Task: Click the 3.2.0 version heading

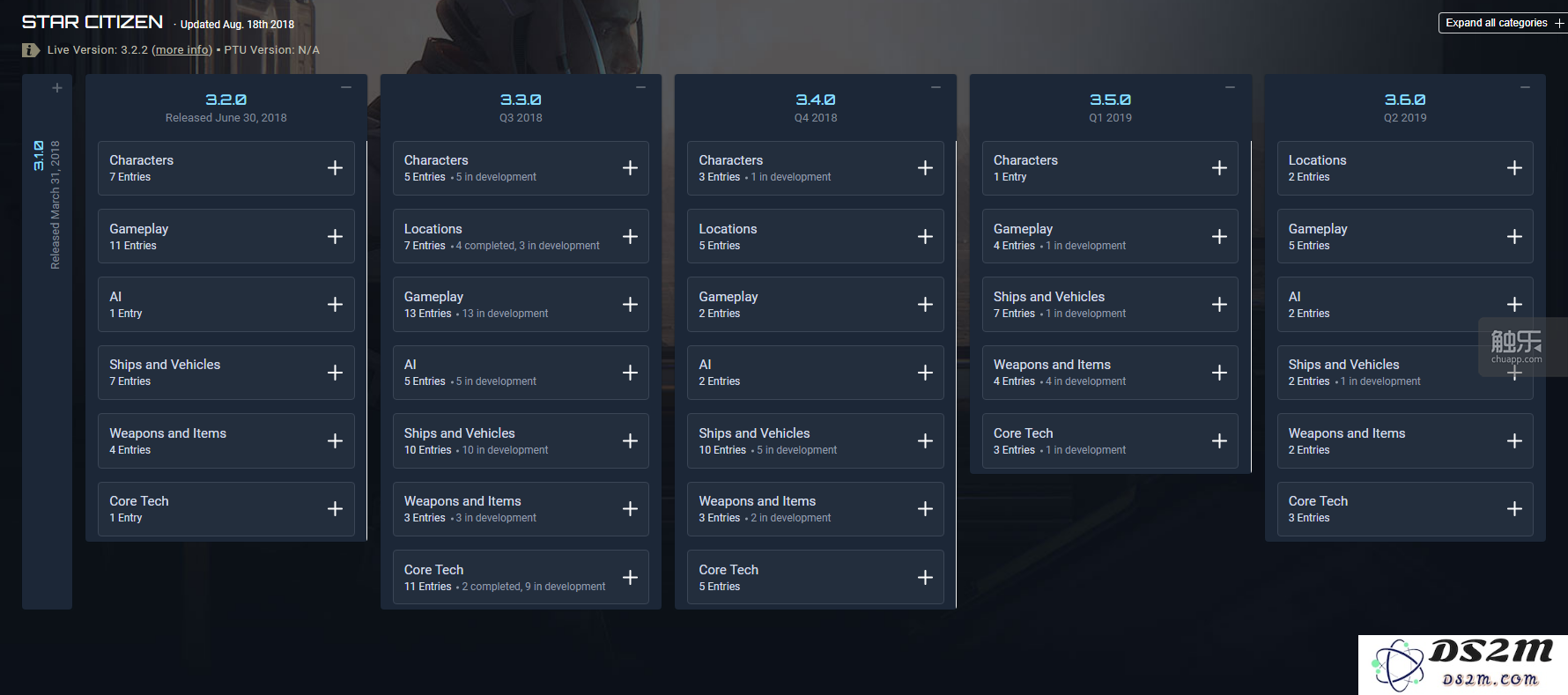Action: (x=226, y=100)
